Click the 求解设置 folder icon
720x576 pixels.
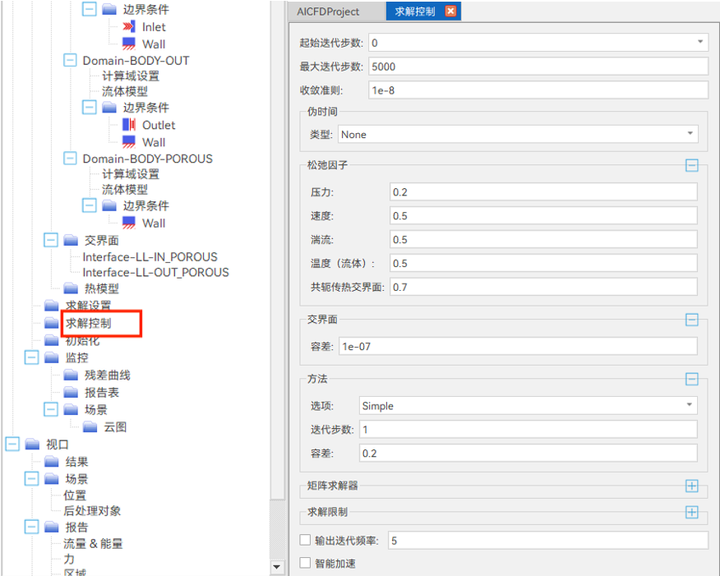(x=51, y=305)
